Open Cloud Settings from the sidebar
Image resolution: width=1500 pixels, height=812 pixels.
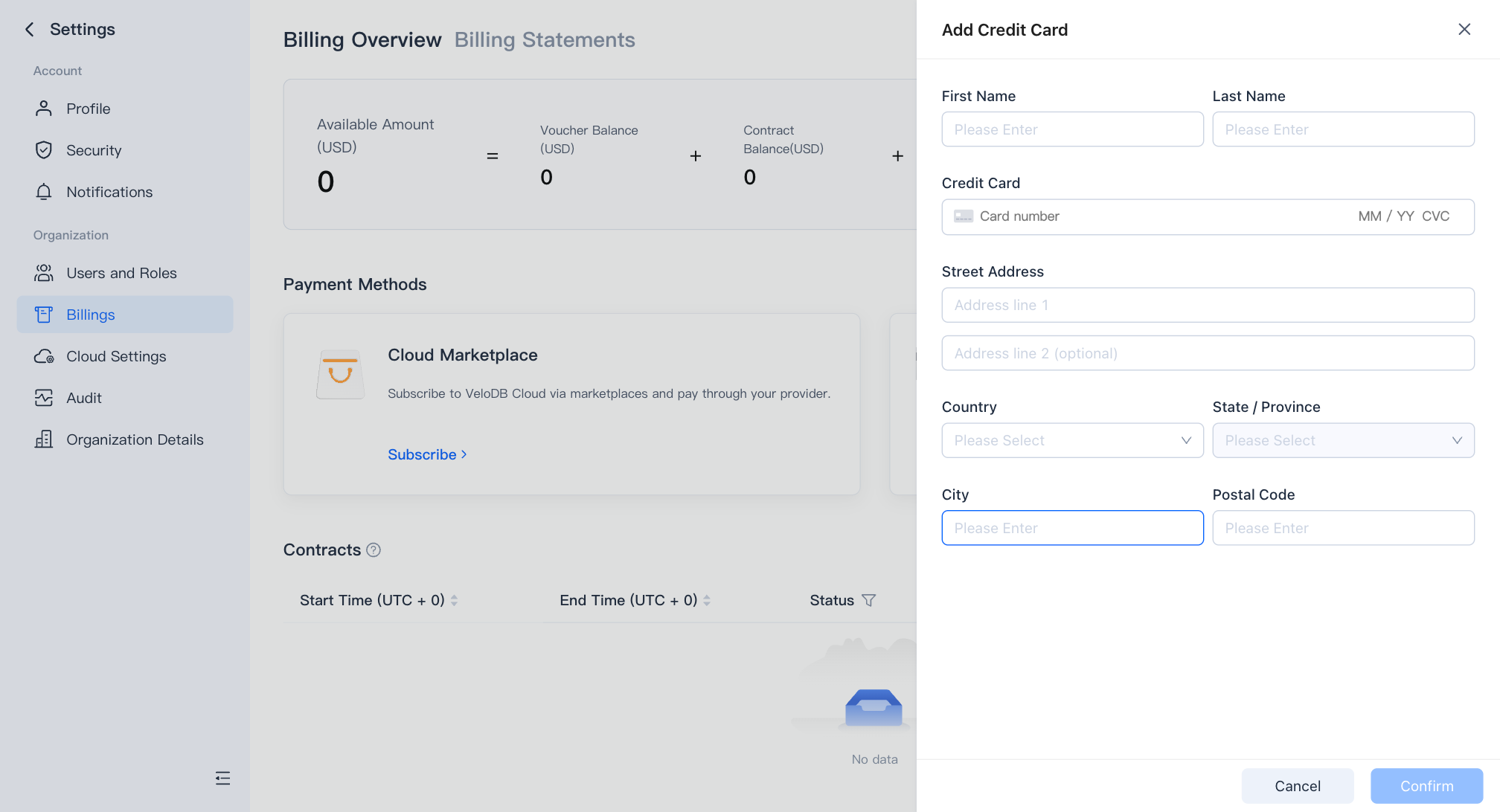(115, 356)
